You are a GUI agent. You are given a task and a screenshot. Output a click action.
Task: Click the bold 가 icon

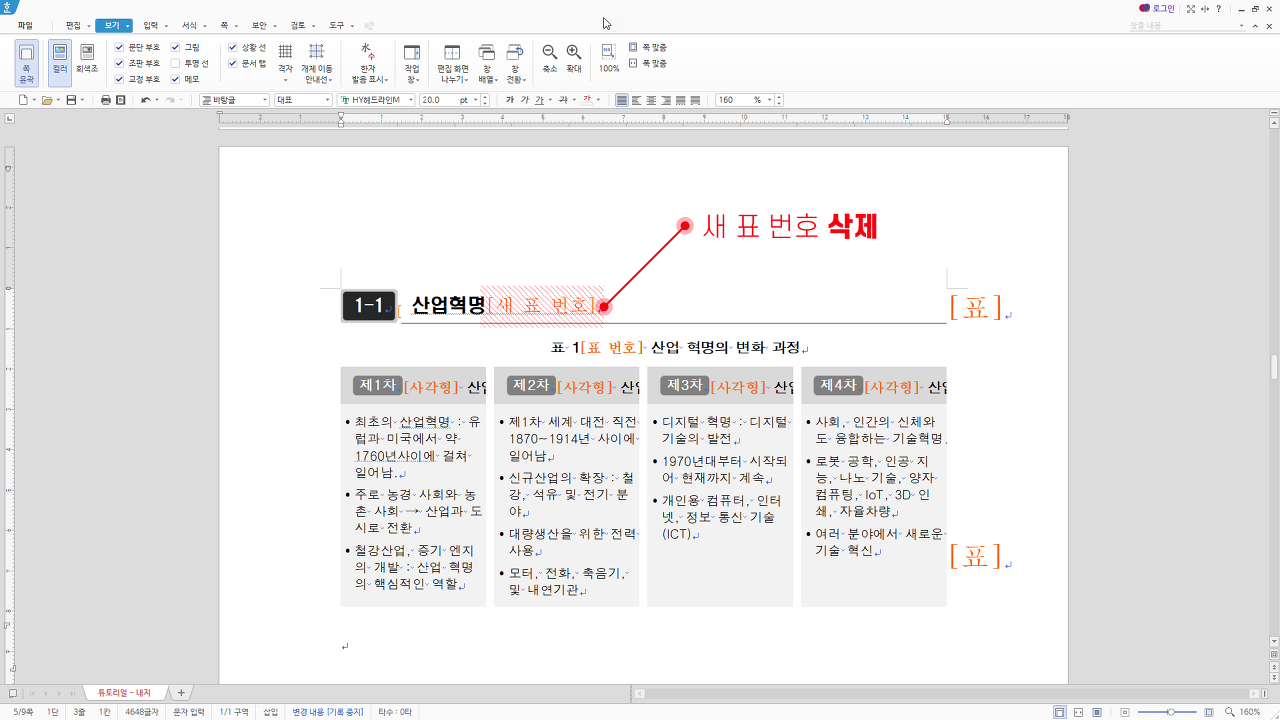point(510,100)
